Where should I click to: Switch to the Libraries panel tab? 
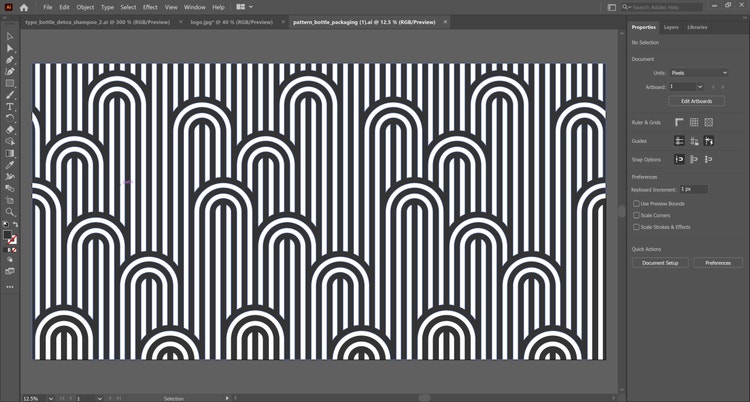click(x=697, y=27)
